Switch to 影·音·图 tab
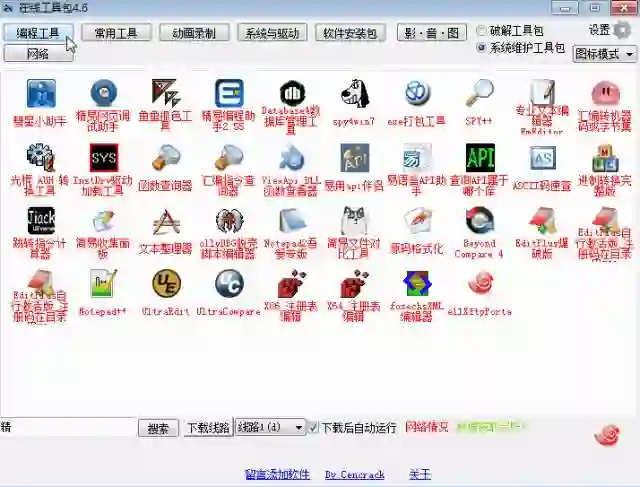 click(431, 33)
